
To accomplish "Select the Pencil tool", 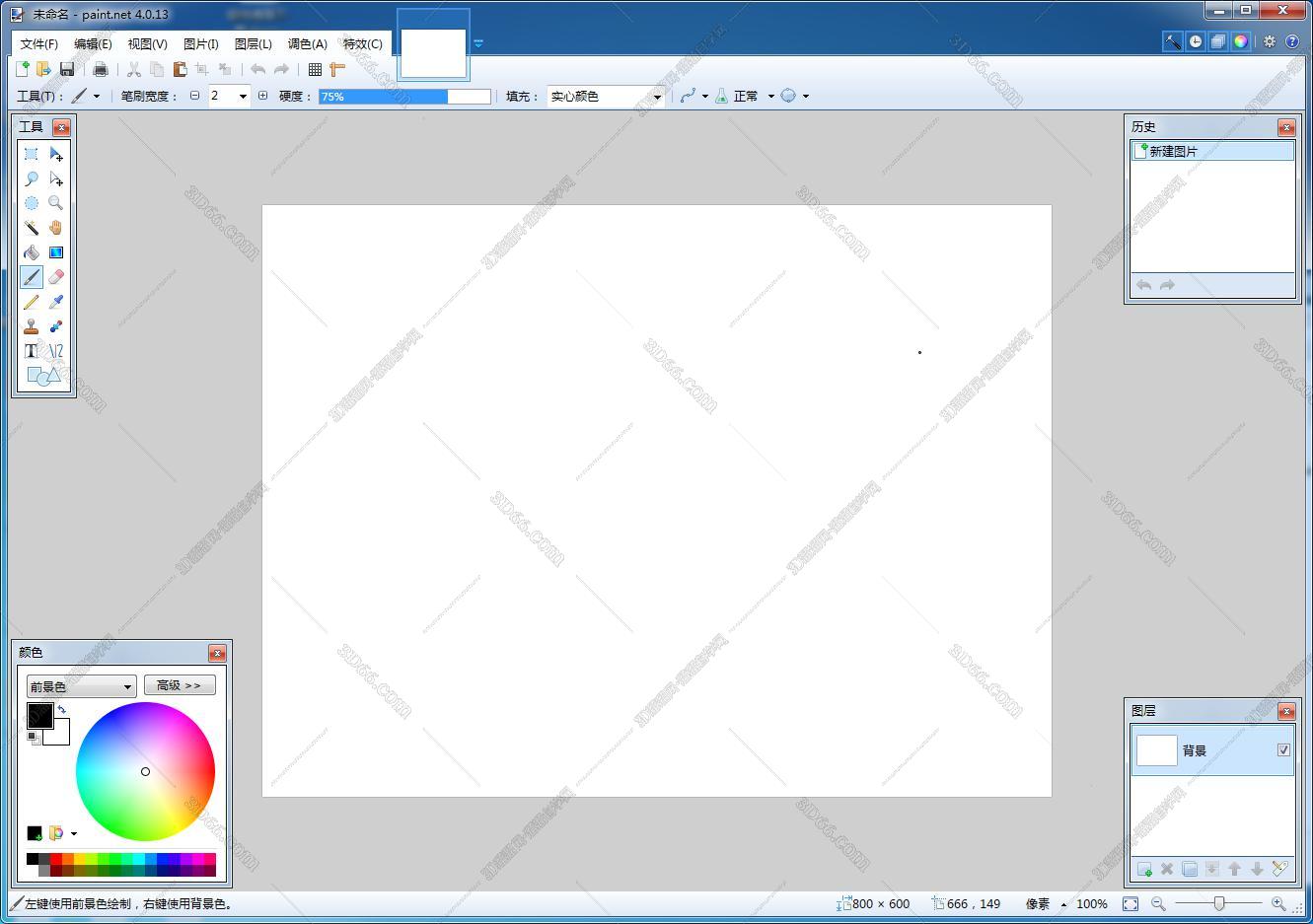I will tap(32, 302).
